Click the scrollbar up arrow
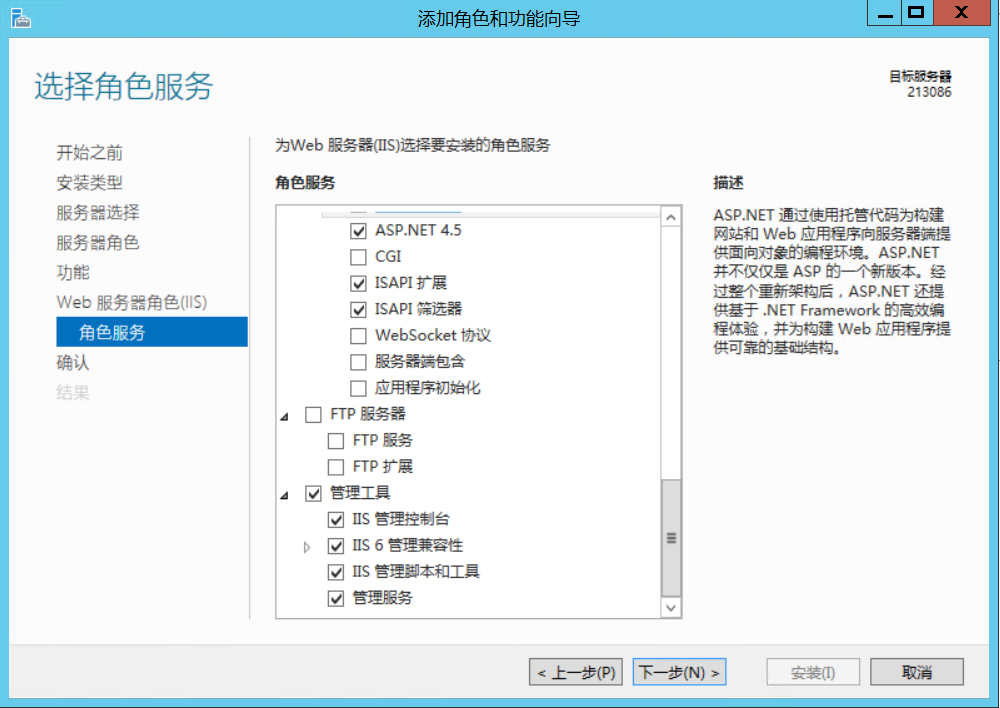This screenshot has width=1000, height=708. 671,217
